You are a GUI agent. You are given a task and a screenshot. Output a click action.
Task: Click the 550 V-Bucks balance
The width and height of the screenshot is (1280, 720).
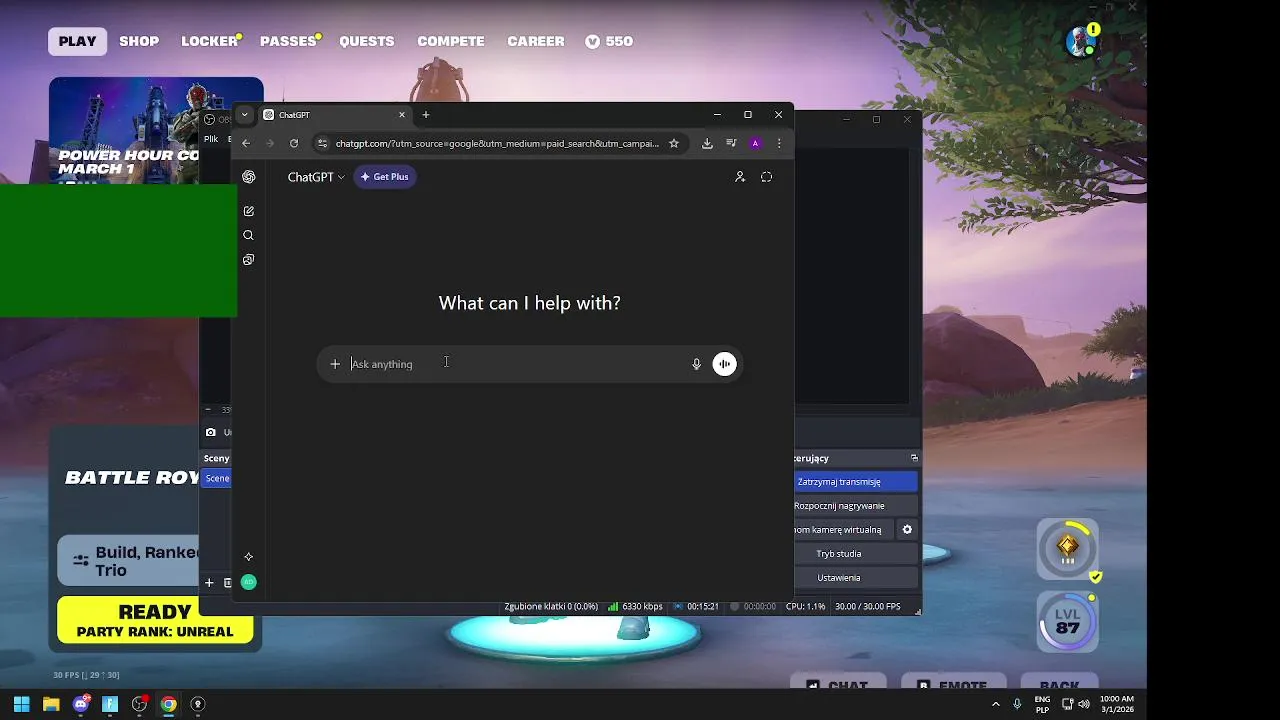tap(609, 41)
